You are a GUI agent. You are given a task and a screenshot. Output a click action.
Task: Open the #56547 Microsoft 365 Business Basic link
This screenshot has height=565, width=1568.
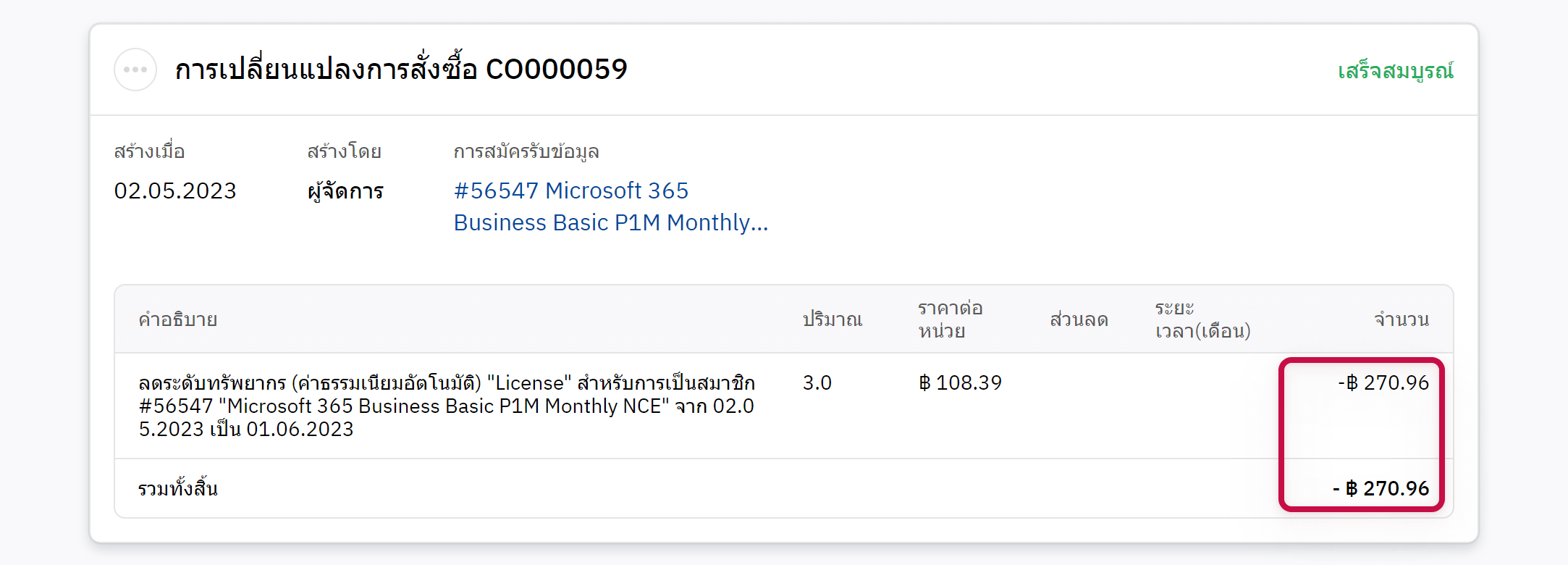tap(610, 206)
